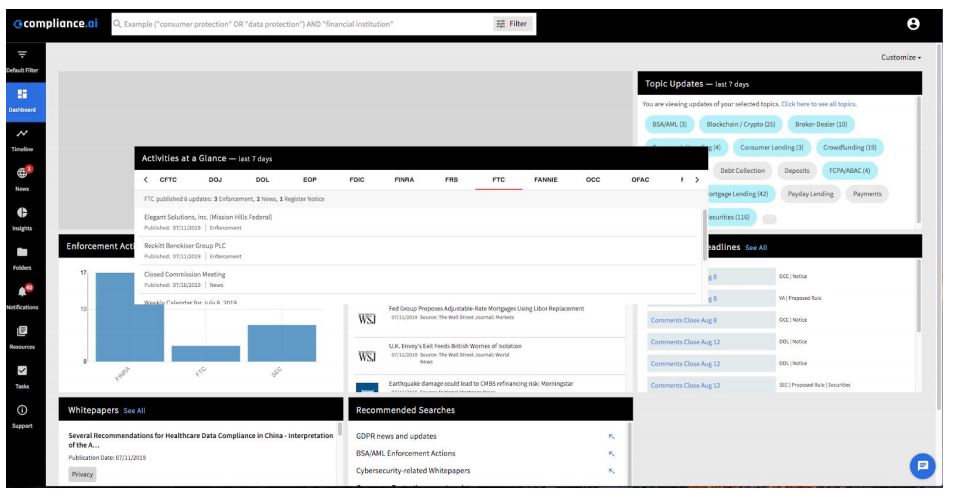Image resolution: width=954 pixels, height=499 pixels.
Task: Show previous agencies with left chevron
Action: pos(145,180)
